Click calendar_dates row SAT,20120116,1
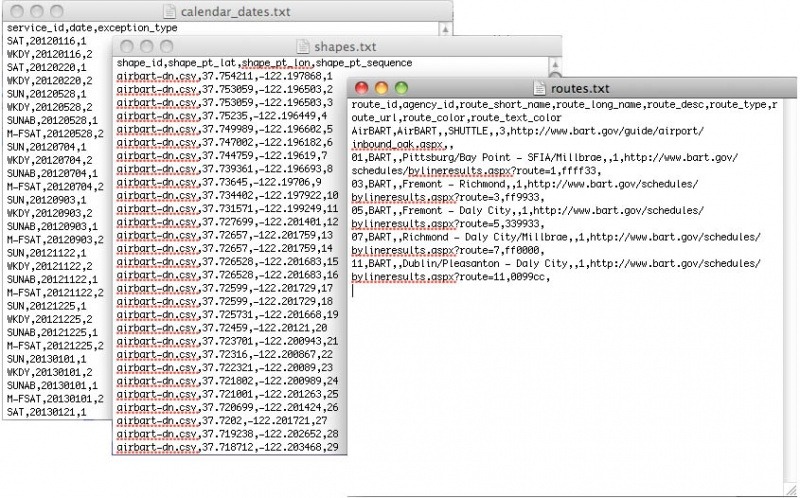This screenshot has width=800, height=498. click(47, 41)
